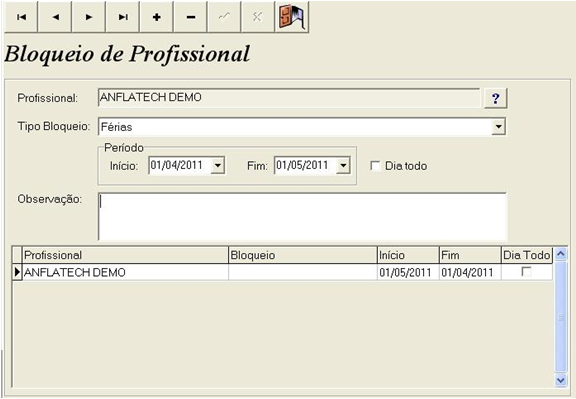Go to first record navigation button
576x399 pixels.
(x=21, y=17)
